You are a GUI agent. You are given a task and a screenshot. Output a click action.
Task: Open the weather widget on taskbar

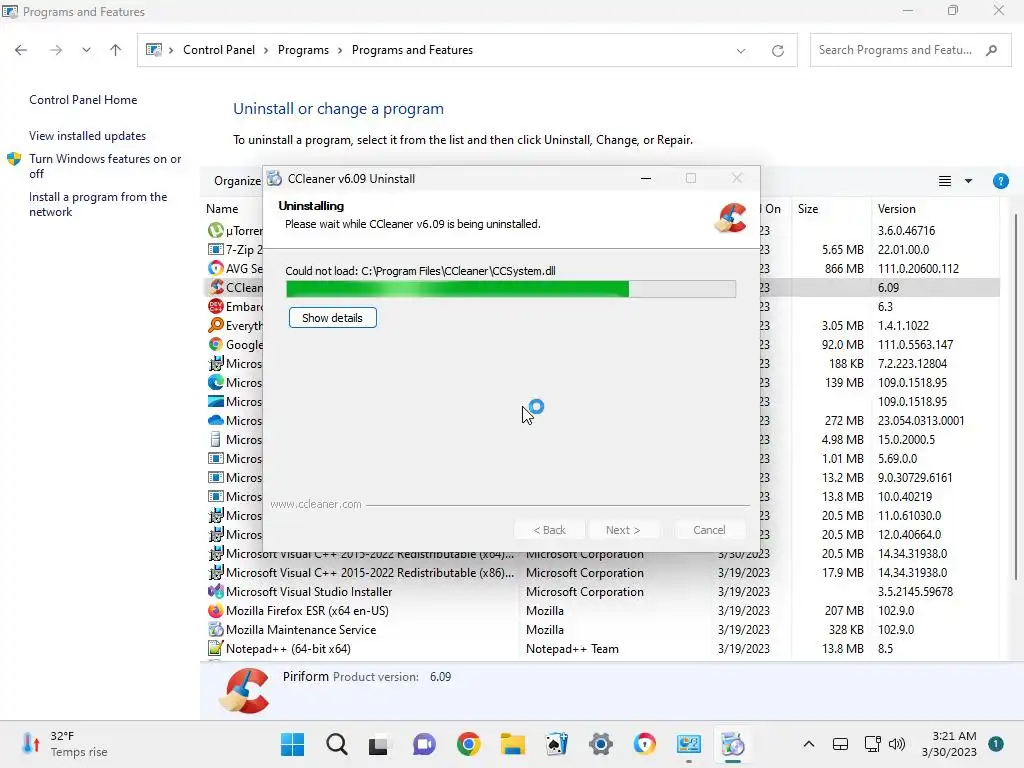pos(65,744)
